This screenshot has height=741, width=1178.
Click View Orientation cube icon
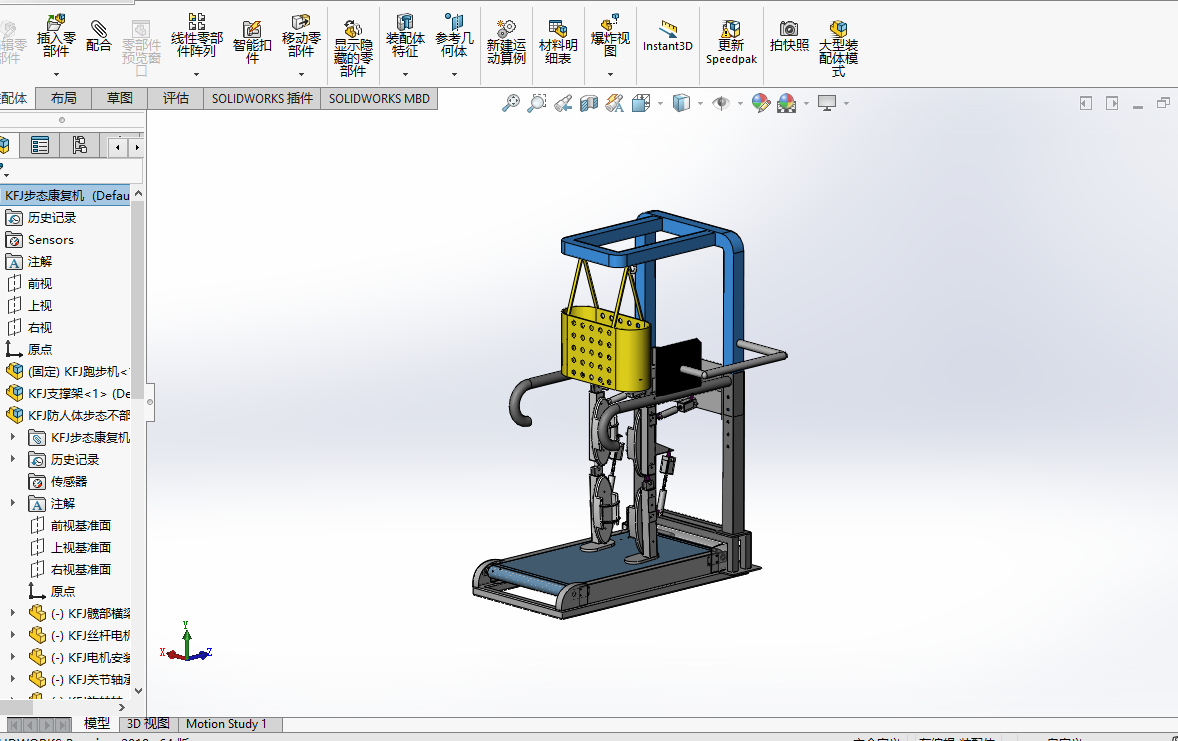tap(641, 103)
